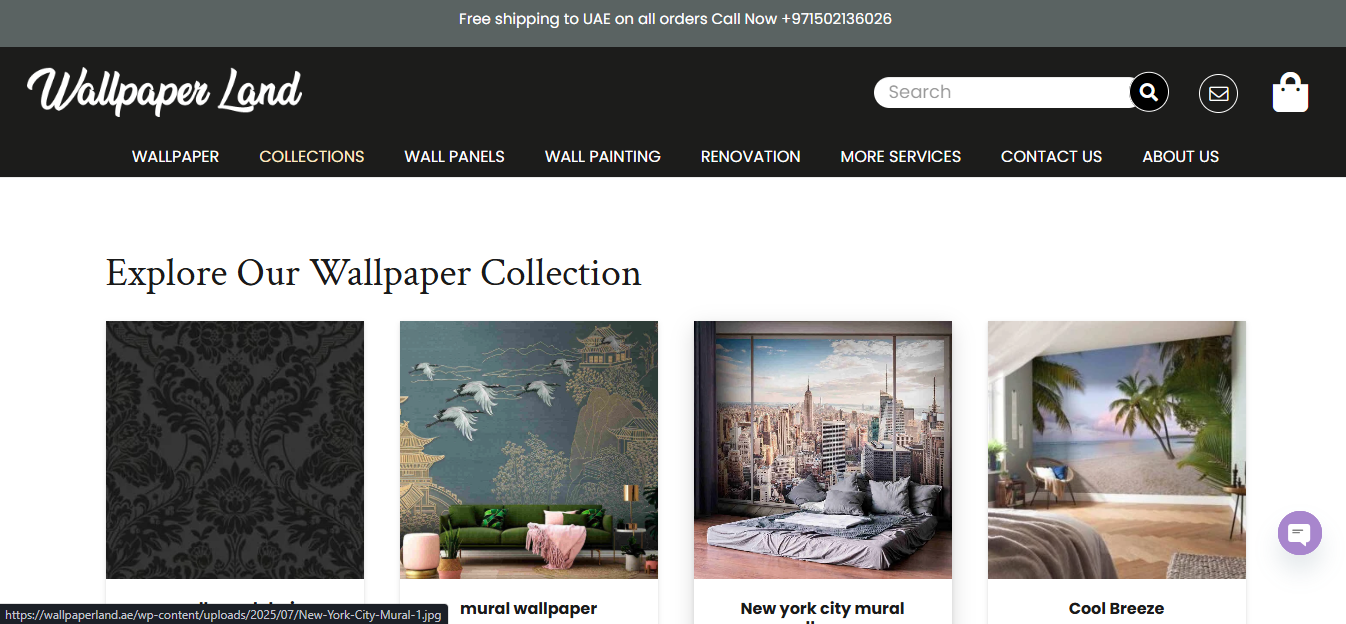This screenshot has height=624, width=1346.
Task: Open the RENOVATION menu item
Action: click(x=751, y=156)
